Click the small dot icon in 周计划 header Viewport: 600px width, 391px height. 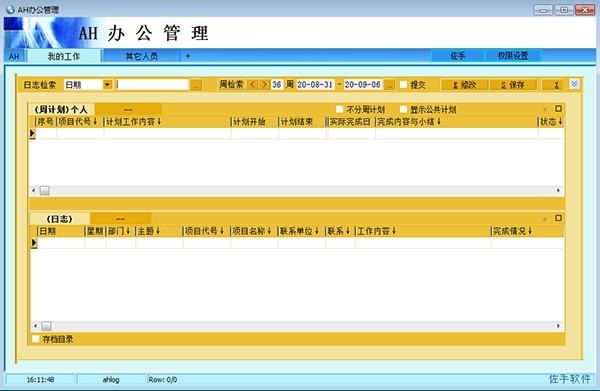[545, 110]
